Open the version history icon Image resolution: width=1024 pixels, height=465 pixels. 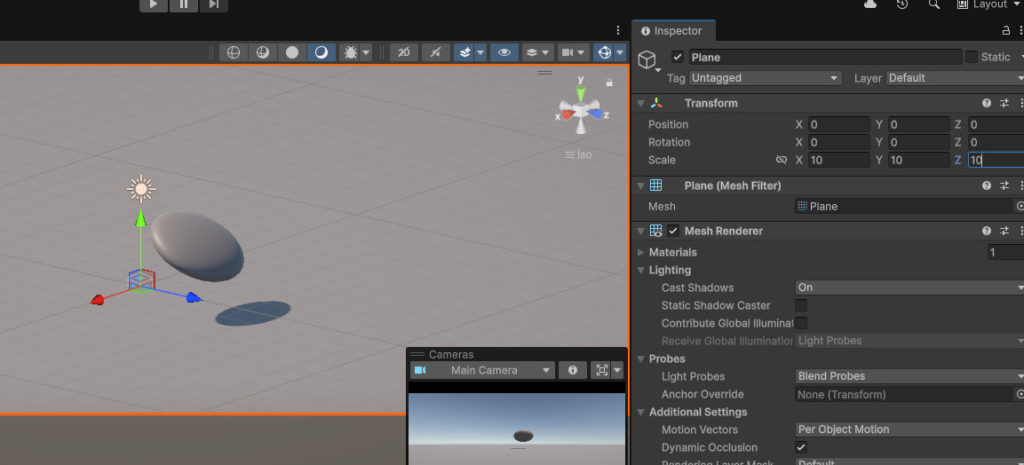pyautogui.click(x=902, y=5)
